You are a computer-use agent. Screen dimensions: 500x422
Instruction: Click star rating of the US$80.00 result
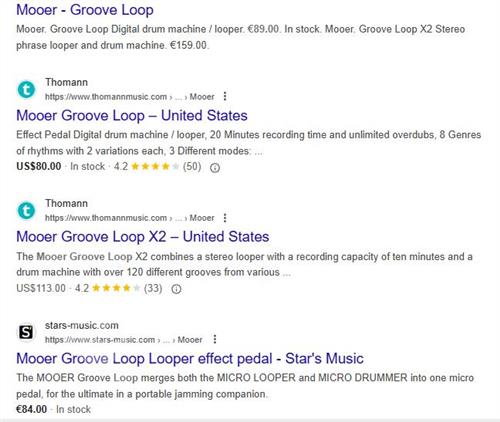155,166
